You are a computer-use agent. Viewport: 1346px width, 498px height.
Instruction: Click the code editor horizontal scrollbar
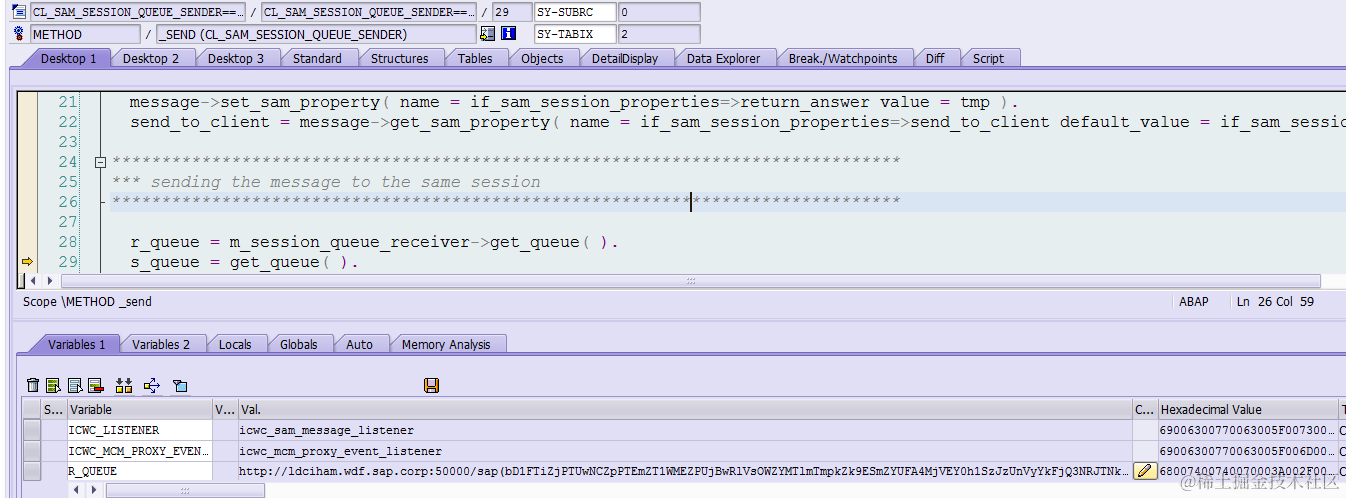point(689,281)
